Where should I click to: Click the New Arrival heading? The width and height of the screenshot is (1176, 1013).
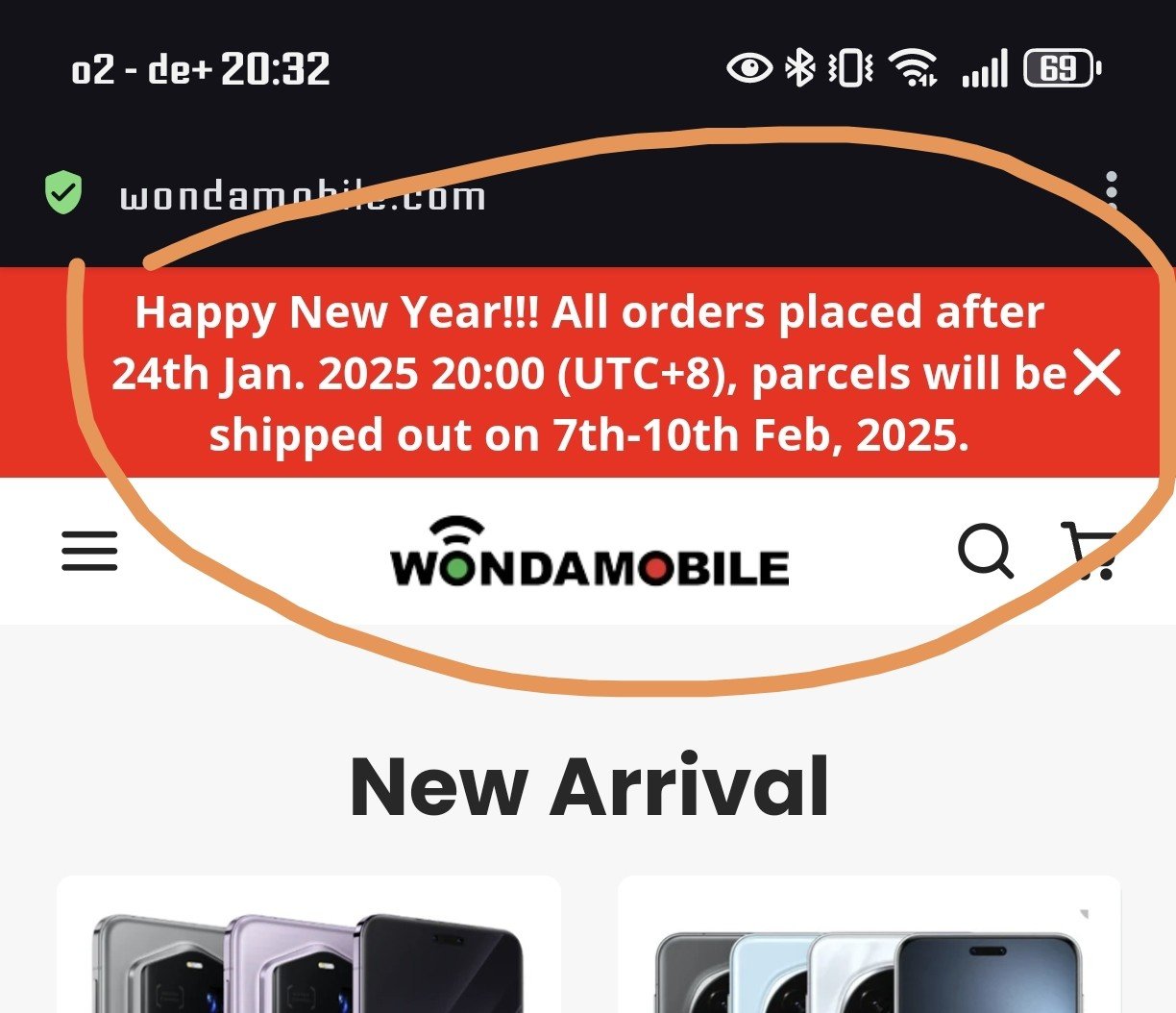tap(589, 787)
